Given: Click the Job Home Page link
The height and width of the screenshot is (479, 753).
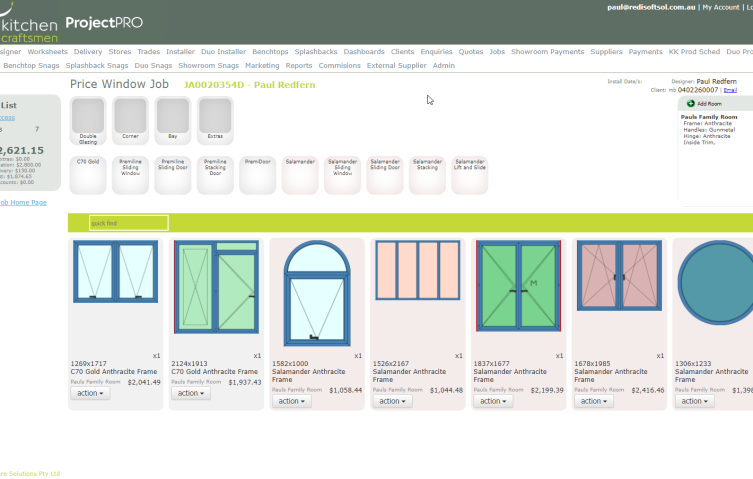Looking at the screenshot, I should pos(23,202).
